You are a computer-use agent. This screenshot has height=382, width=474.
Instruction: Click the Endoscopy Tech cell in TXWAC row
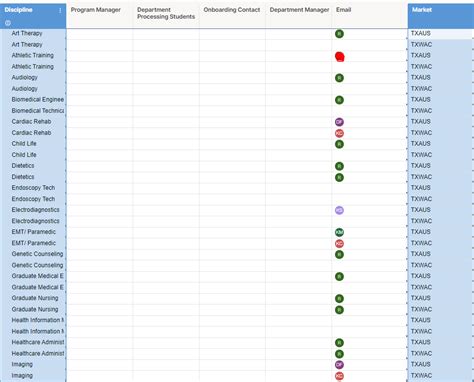point(33,199)
